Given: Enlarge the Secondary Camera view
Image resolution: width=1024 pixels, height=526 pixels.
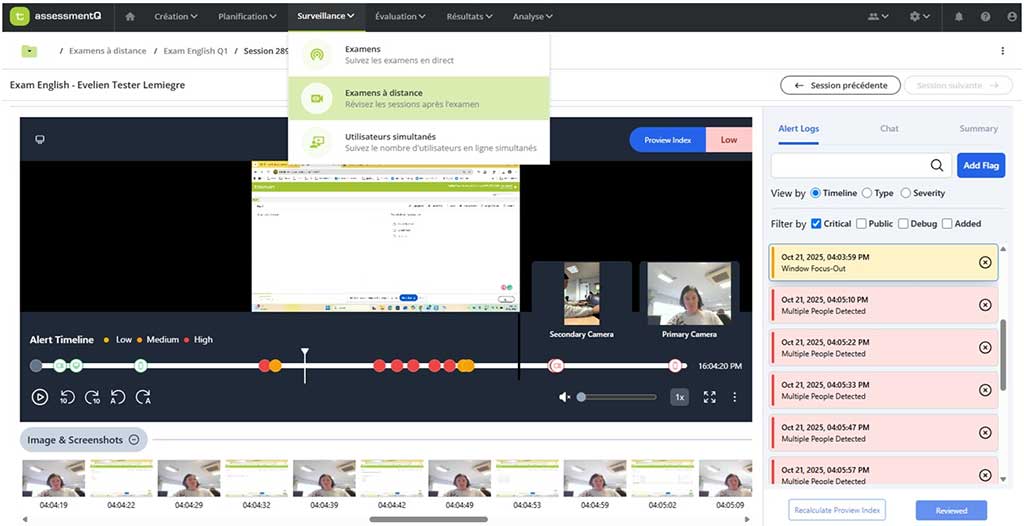Looking at the screenshot, I should (581, 293).
